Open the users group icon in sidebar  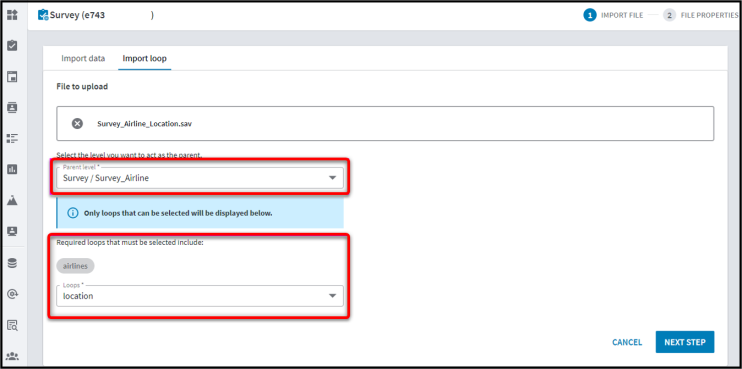12,356
